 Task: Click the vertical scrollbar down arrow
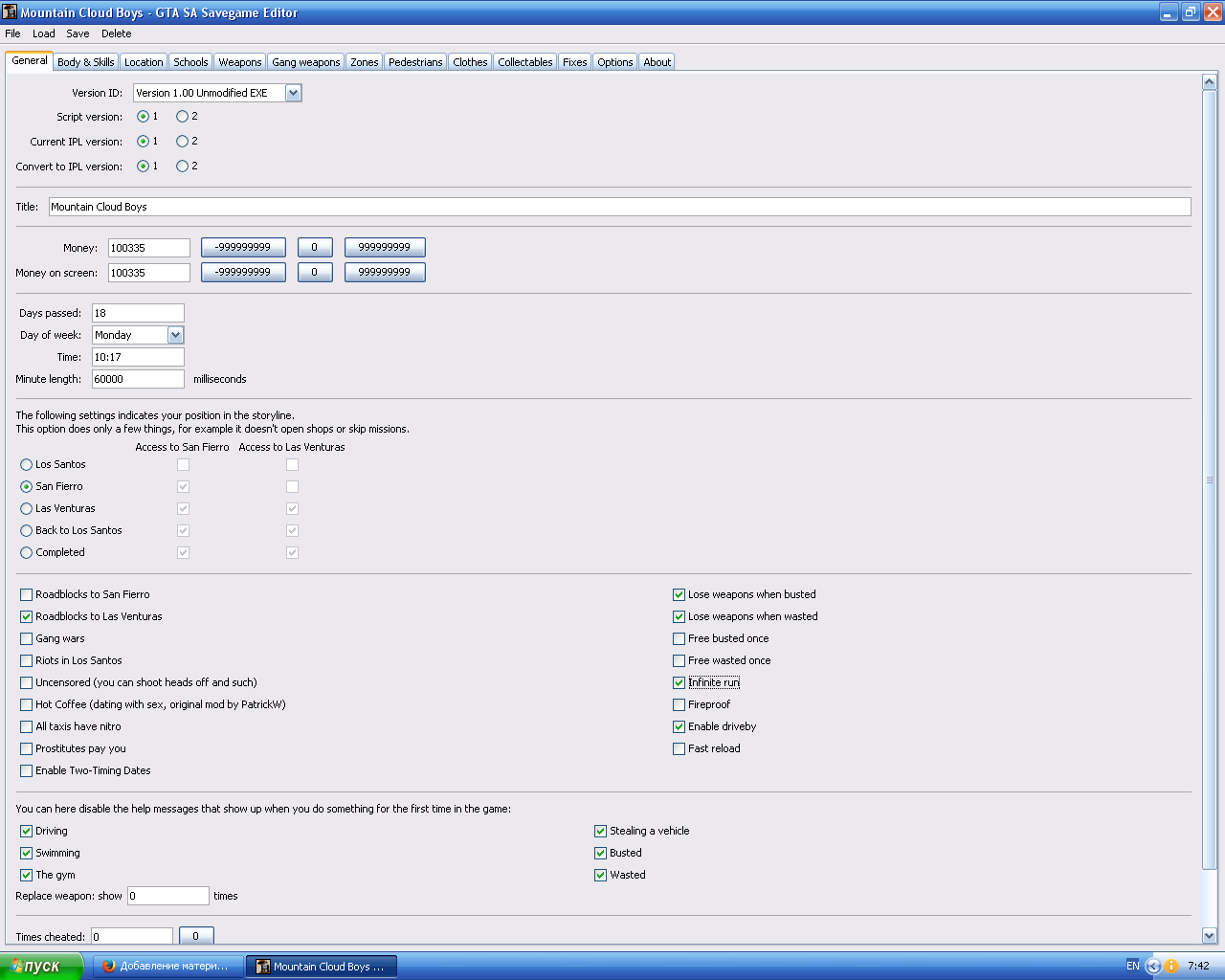(x=1209, y=935)
